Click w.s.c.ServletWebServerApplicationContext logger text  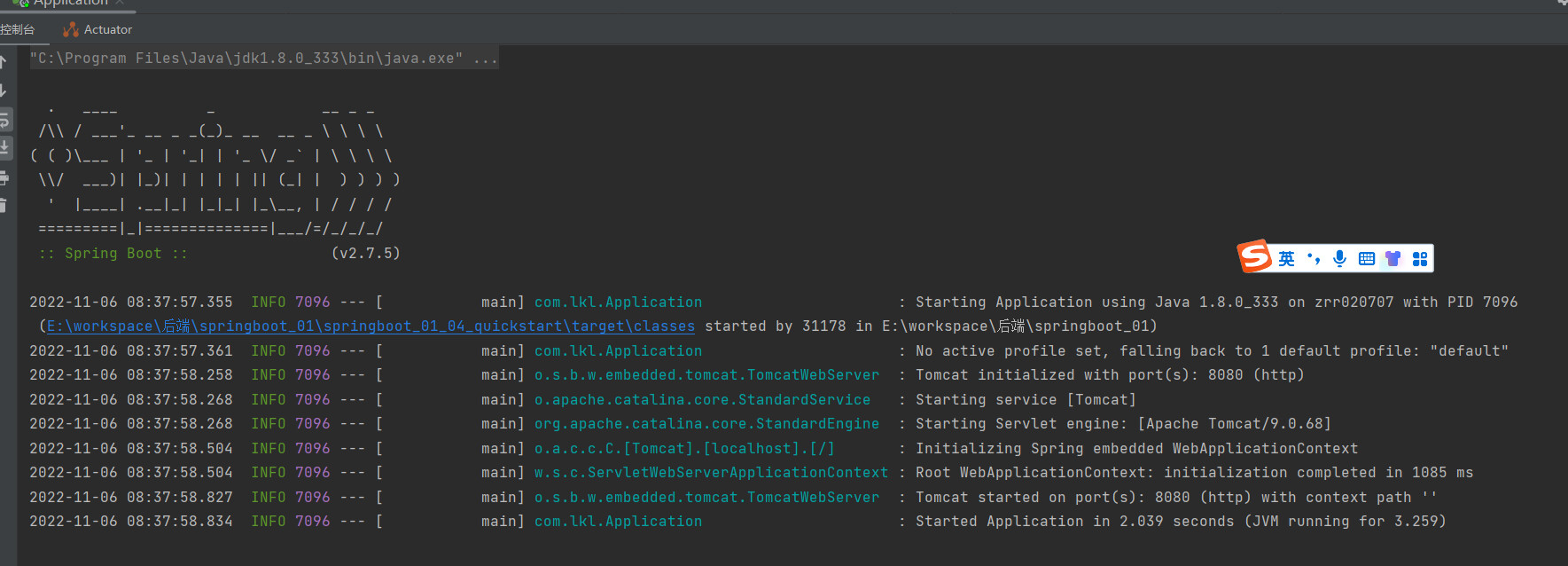[x=711, y=473]
